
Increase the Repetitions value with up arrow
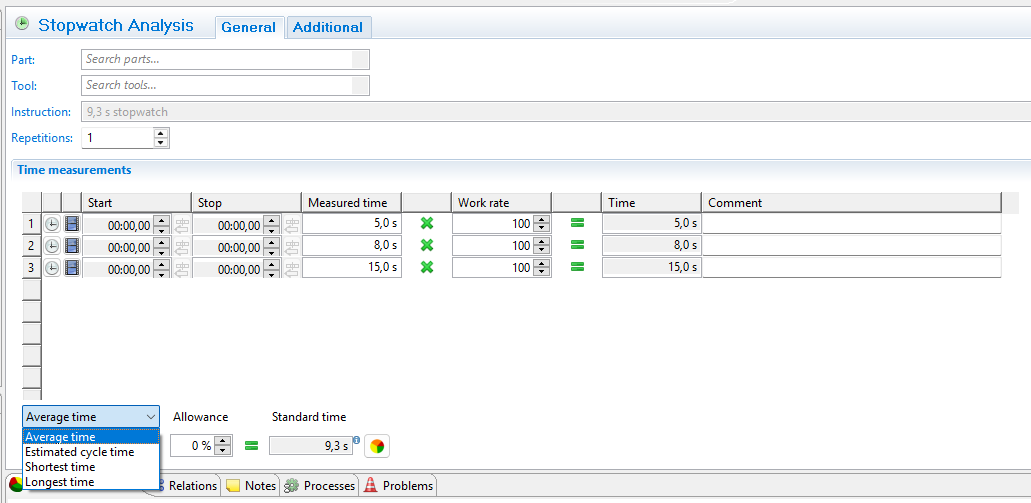[x=161, y=133]
